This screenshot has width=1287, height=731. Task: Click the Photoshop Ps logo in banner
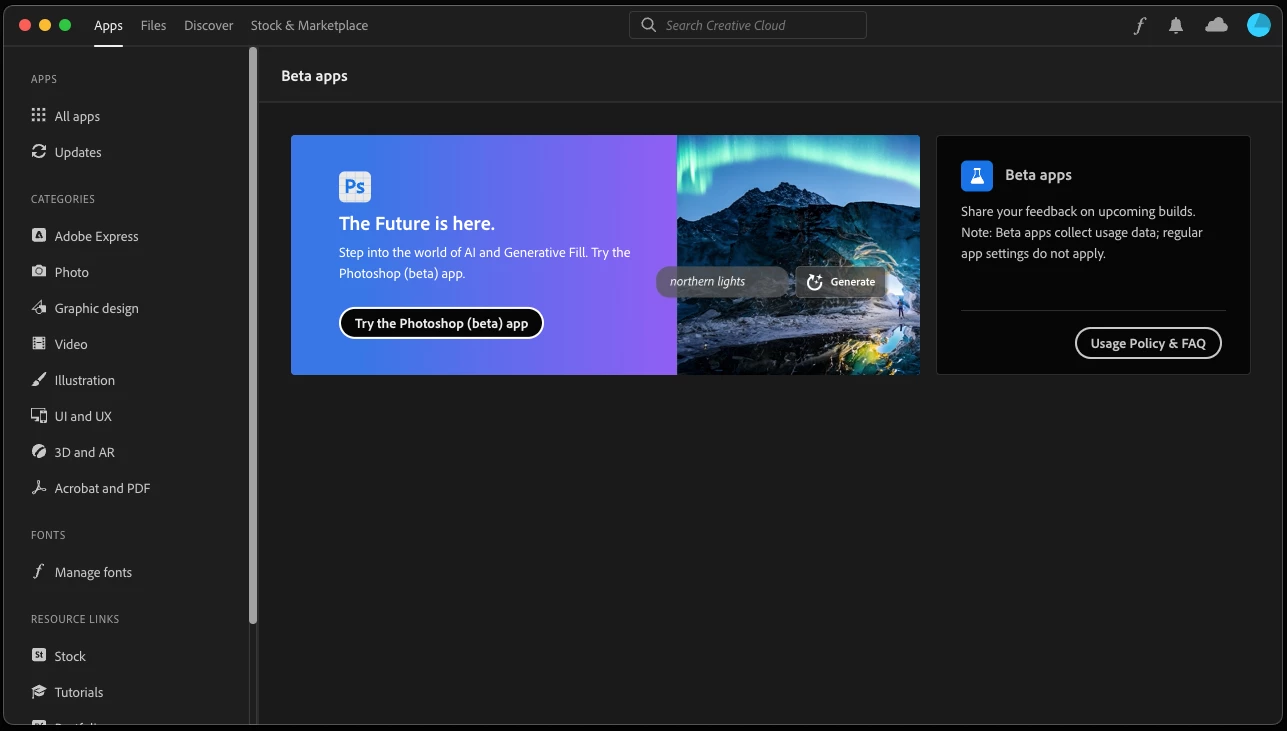coord(355,187)
